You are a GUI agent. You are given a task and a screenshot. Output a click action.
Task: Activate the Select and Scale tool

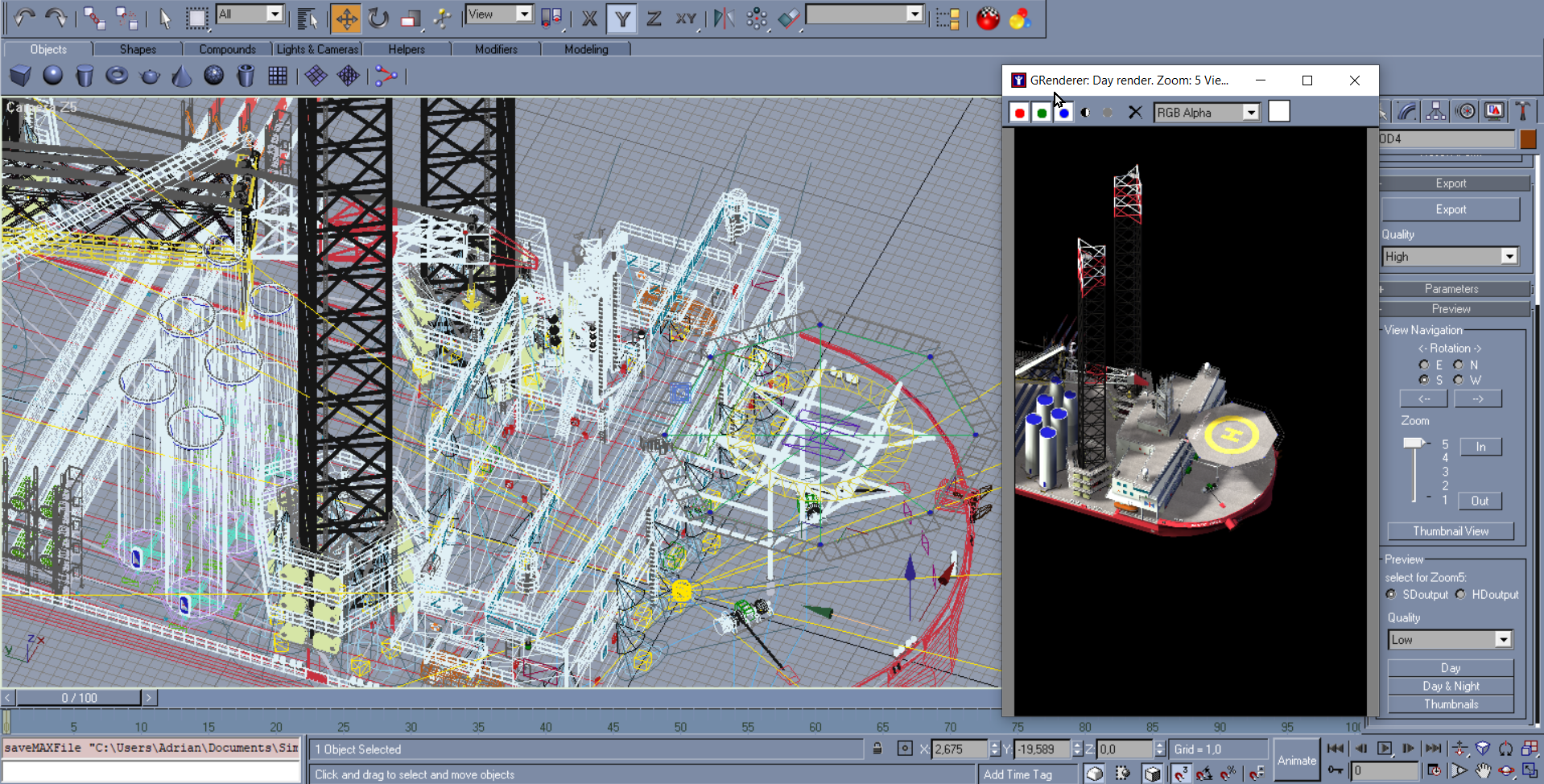(411, 18)
